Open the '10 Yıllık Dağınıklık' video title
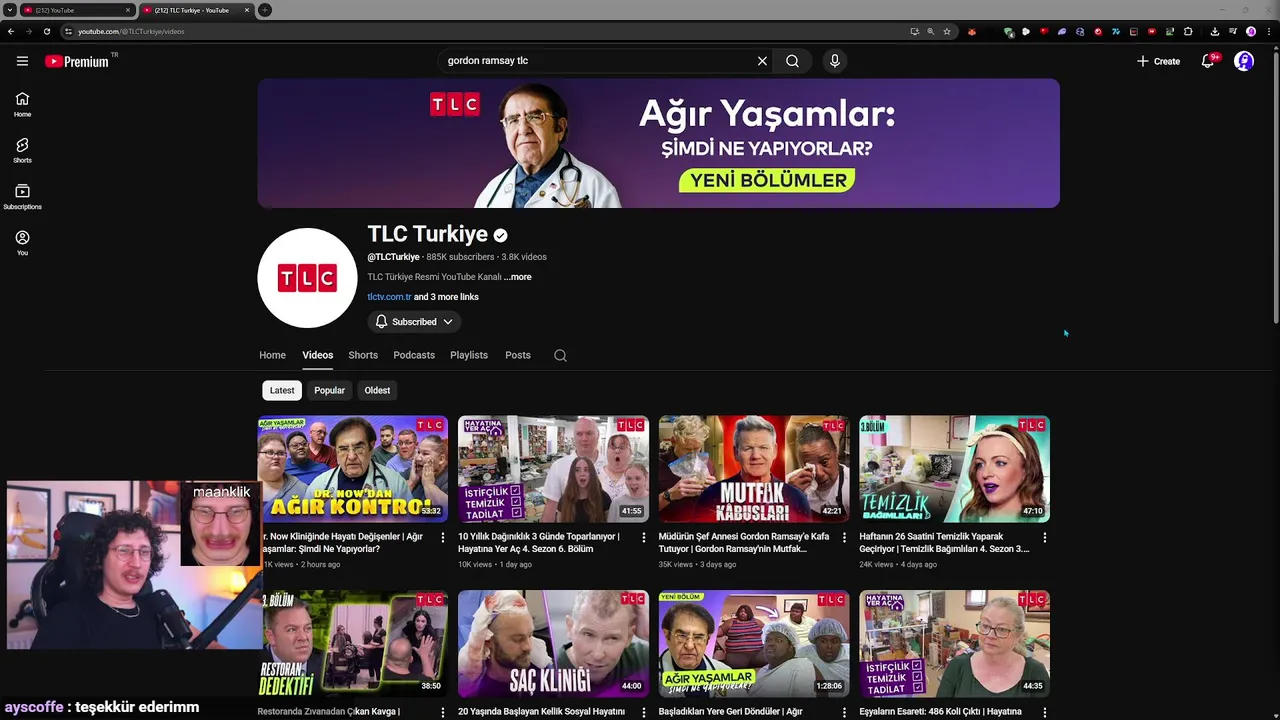The height and width of the screenshot is (720, 1280). 539,543
